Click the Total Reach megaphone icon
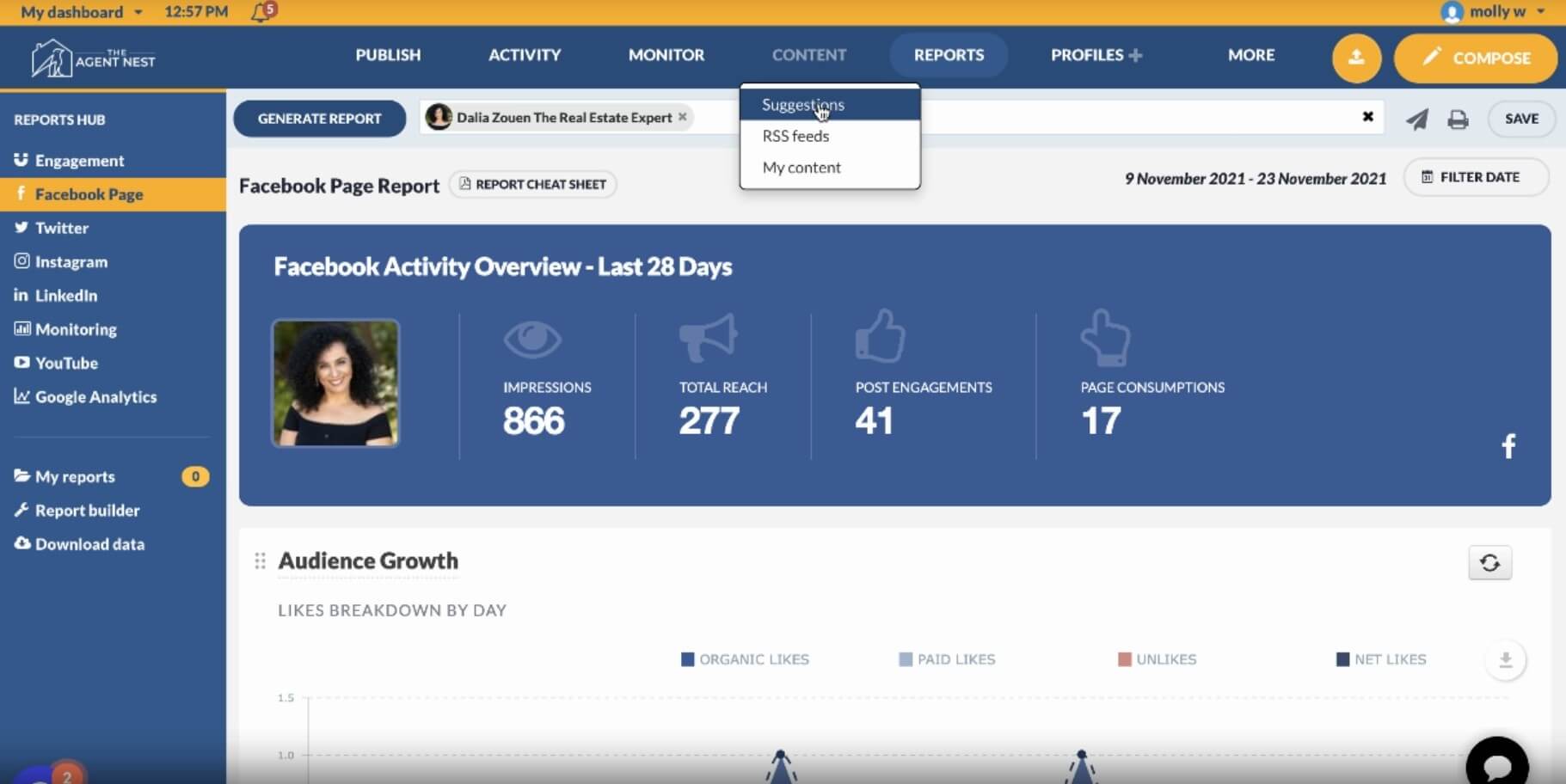The height and width of the screenshot is (784, 1566). 709,337
